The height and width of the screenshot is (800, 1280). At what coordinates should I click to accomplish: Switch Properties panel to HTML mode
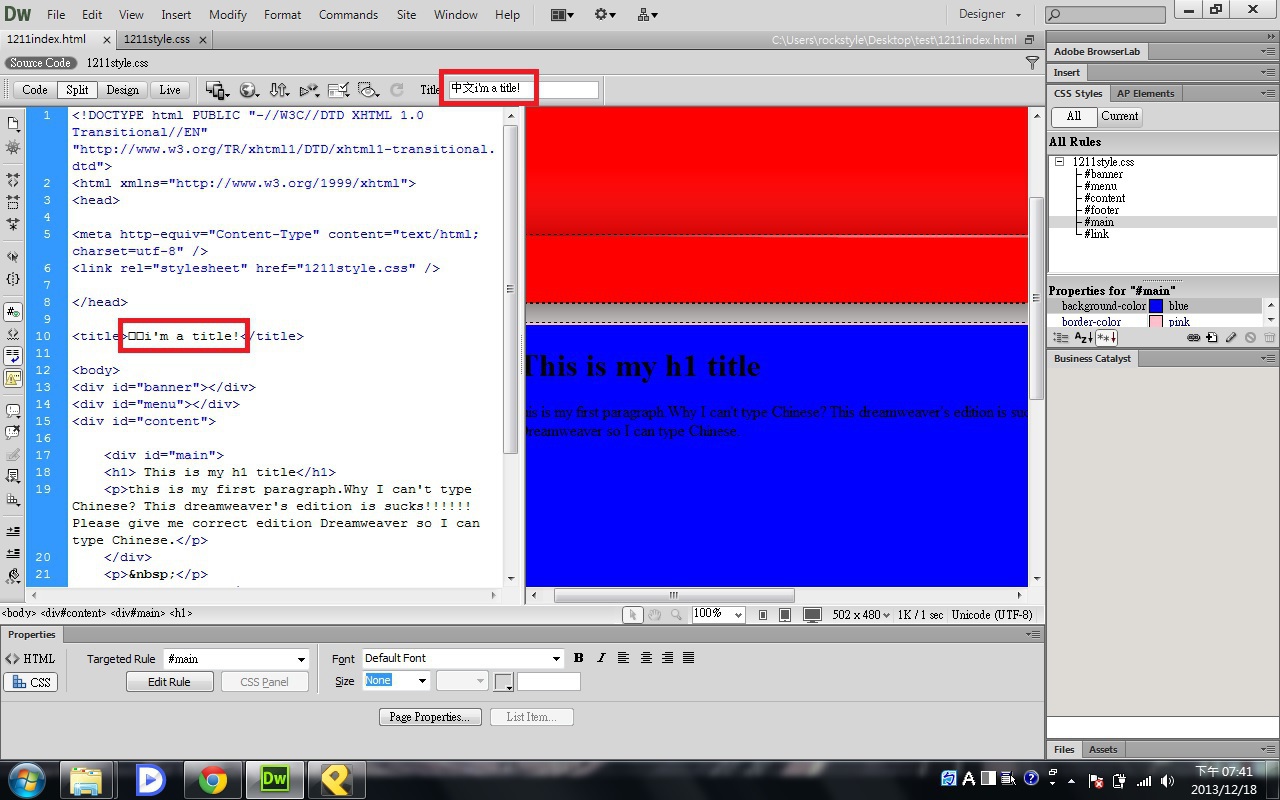31,658
